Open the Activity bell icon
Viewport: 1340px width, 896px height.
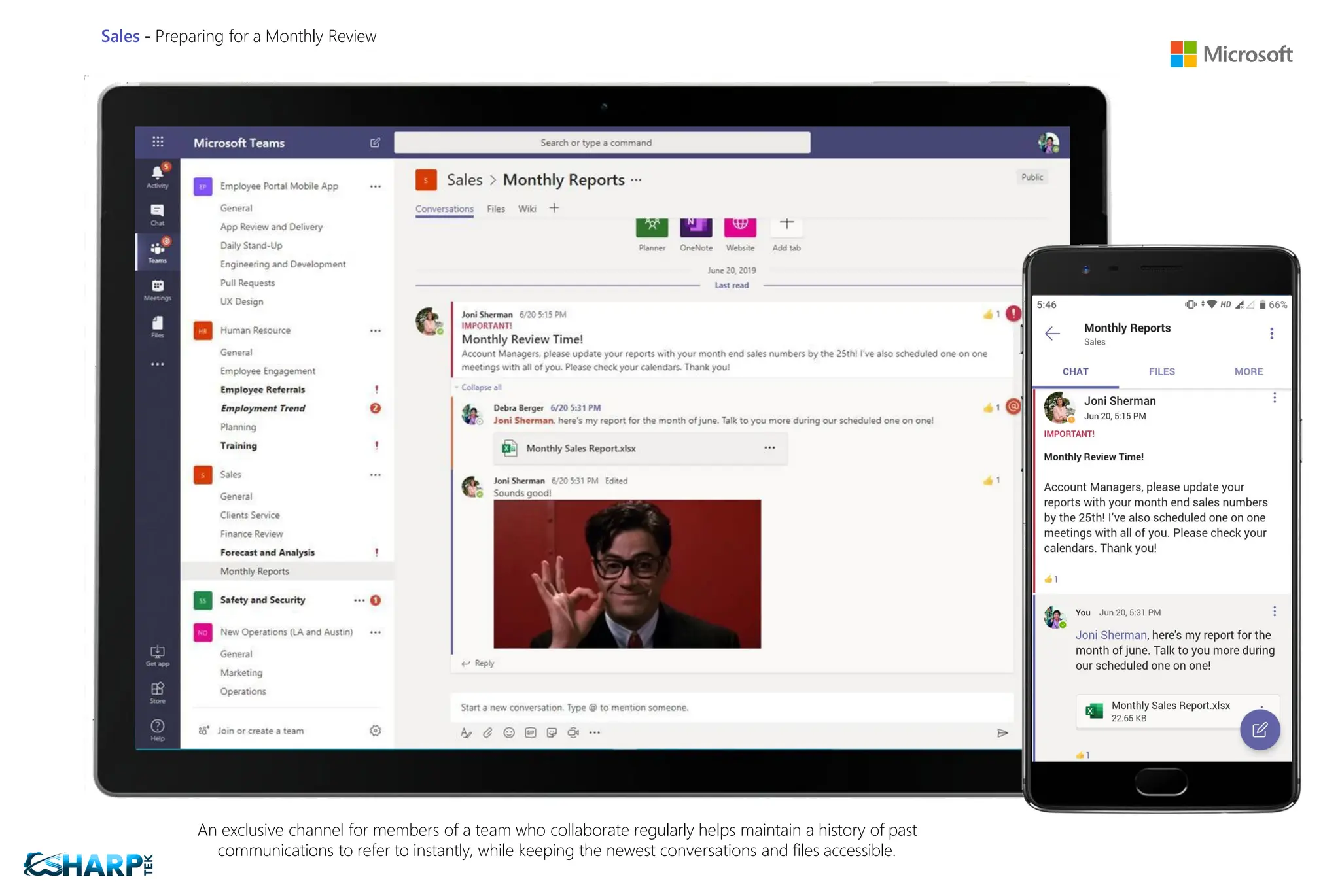point(157,177)
